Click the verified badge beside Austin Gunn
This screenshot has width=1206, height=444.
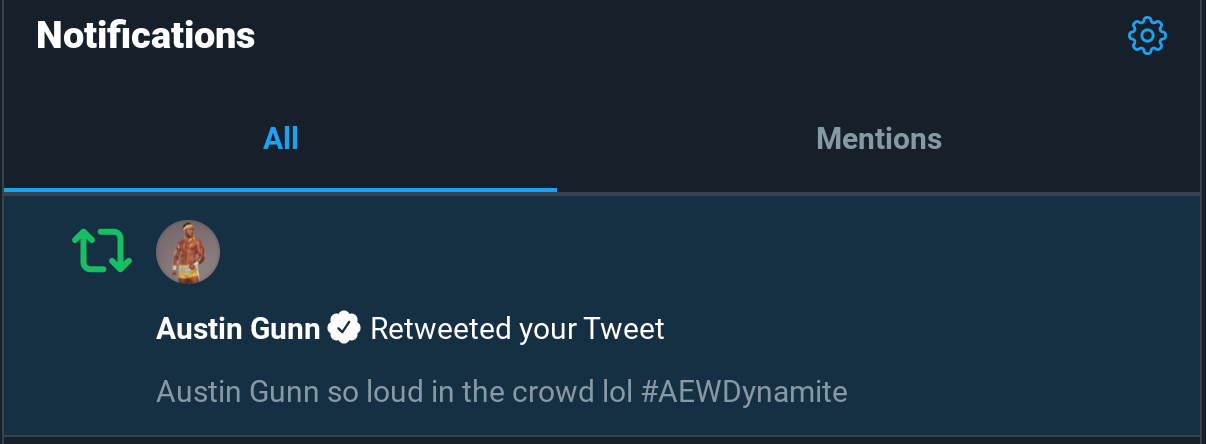pos(344,328)
